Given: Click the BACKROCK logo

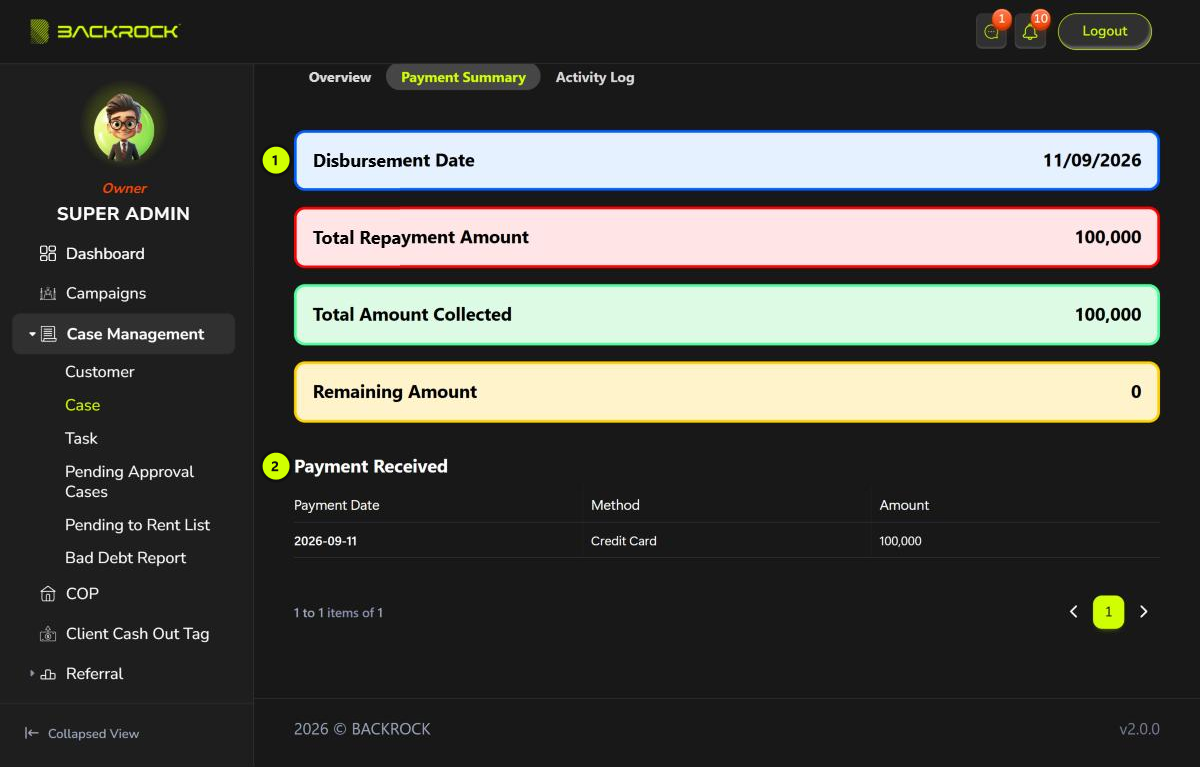Looking at the screenshot, I should pos(104,31).
